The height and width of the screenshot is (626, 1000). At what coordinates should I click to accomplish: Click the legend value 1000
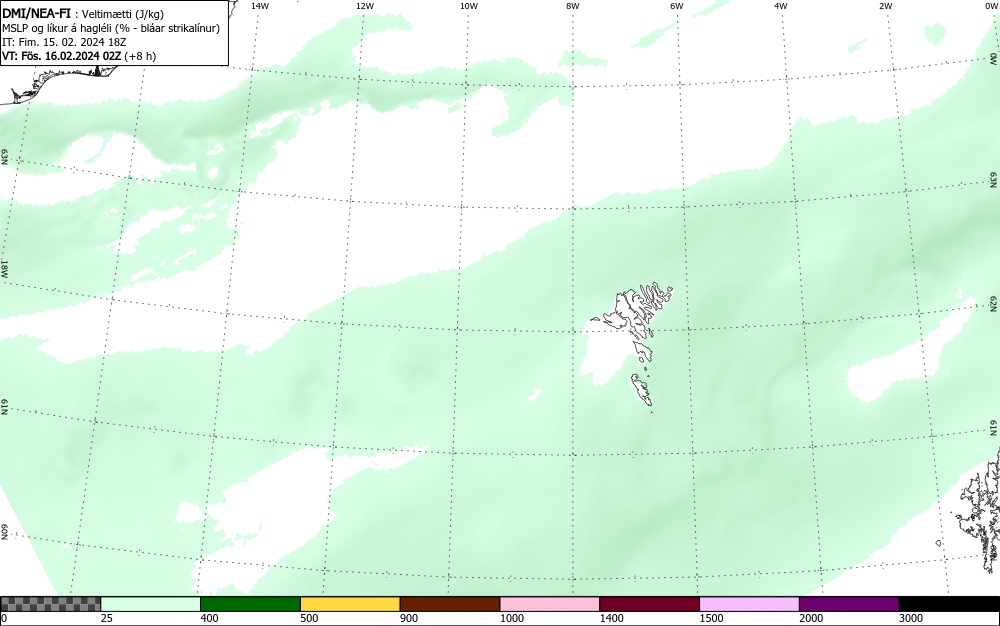pos(511,618)
